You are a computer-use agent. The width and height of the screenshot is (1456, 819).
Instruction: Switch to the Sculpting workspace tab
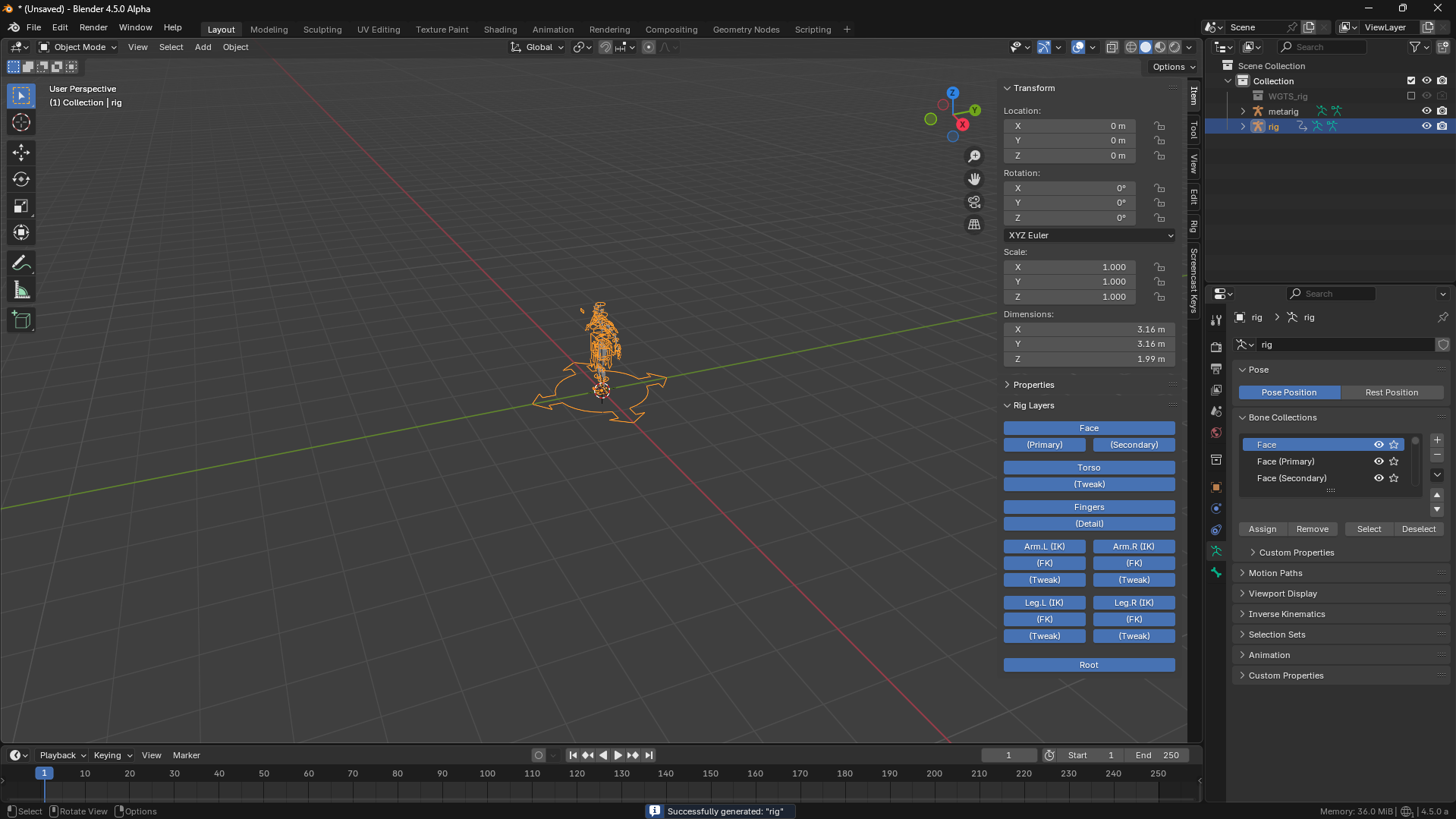[322, 30]
